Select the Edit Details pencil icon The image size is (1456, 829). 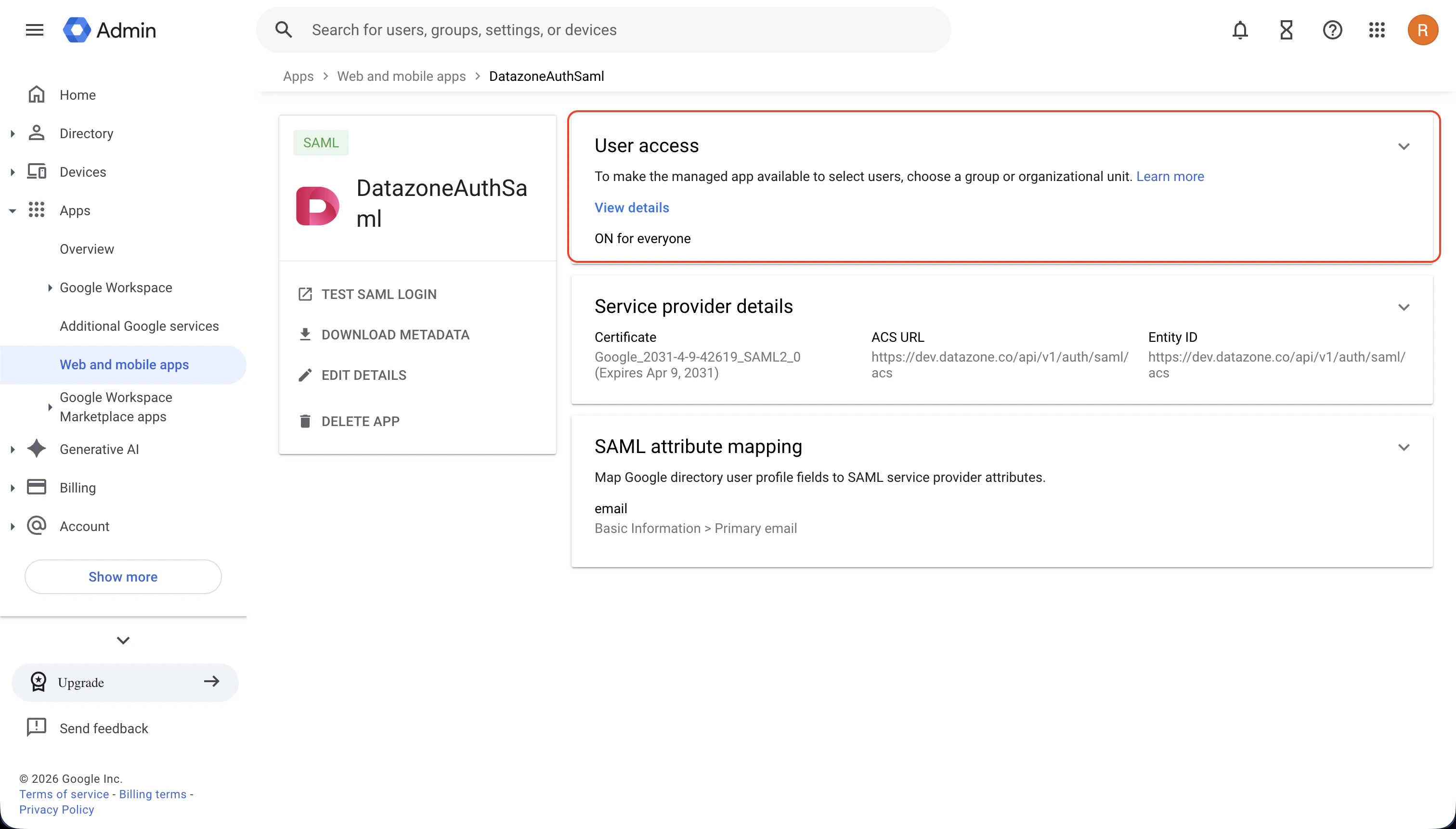click(306, 375)
